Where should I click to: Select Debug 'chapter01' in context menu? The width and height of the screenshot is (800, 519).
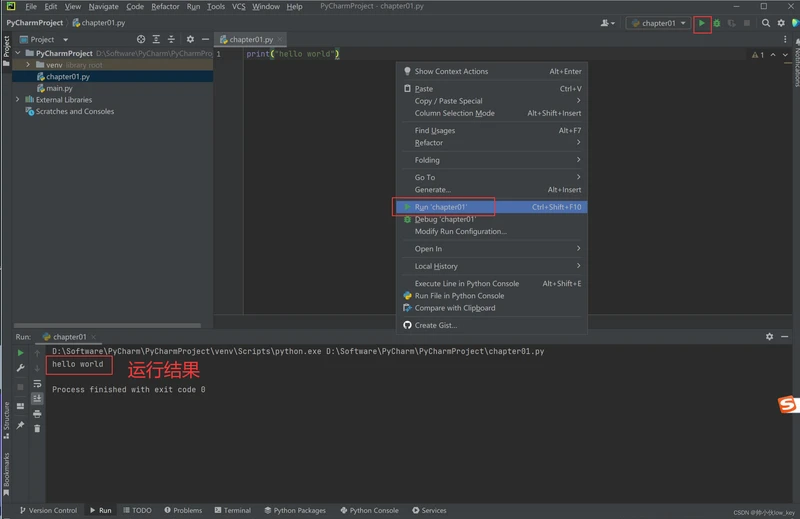492,219
